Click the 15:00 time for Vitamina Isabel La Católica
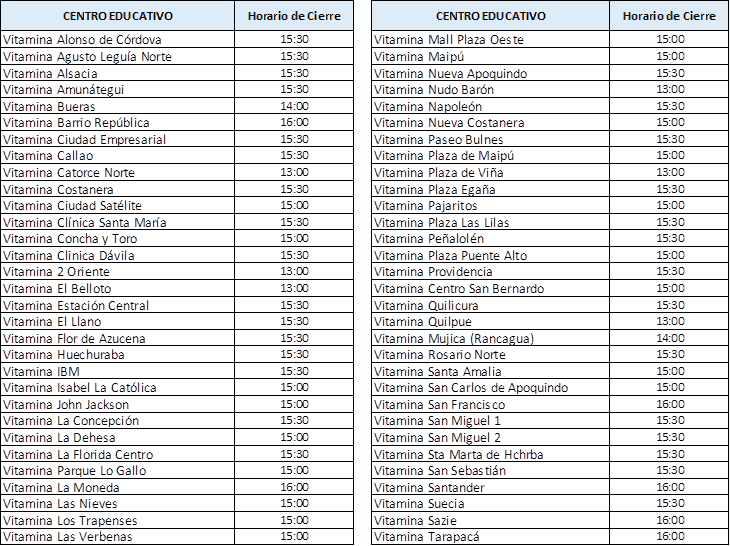 tap(294, 387)
